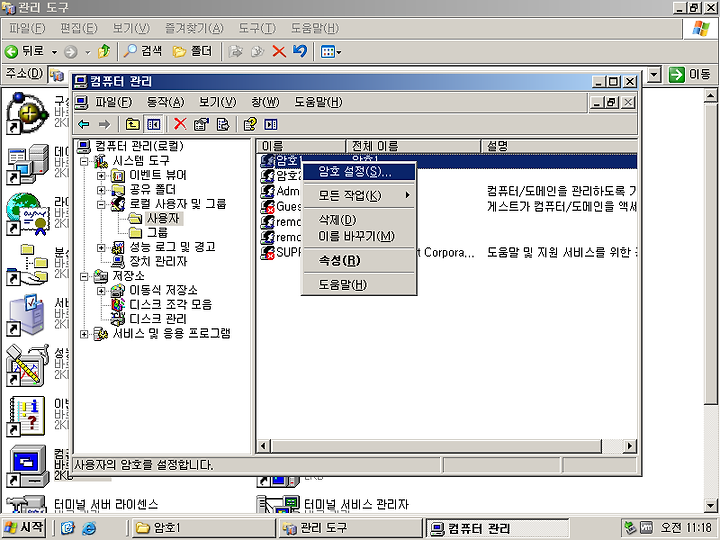The height and width of the screenshot is (540, 720).
Task: Expand 서비스 및 응용 프로그램 node
Action: point(84,334)
